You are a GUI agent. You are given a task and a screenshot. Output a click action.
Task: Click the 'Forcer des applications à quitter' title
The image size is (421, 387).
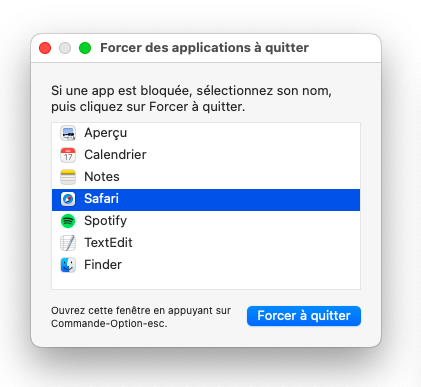[204, 48]
